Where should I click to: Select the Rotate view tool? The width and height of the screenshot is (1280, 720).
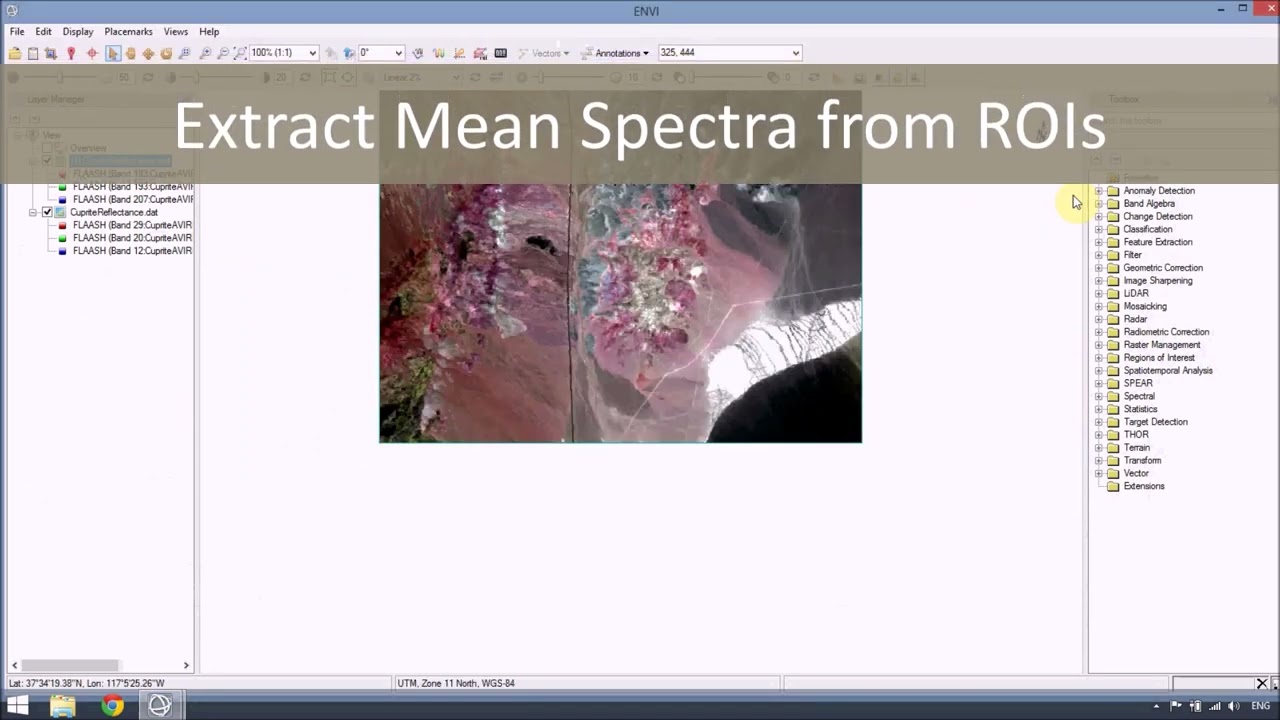click(x=166, y=53)
